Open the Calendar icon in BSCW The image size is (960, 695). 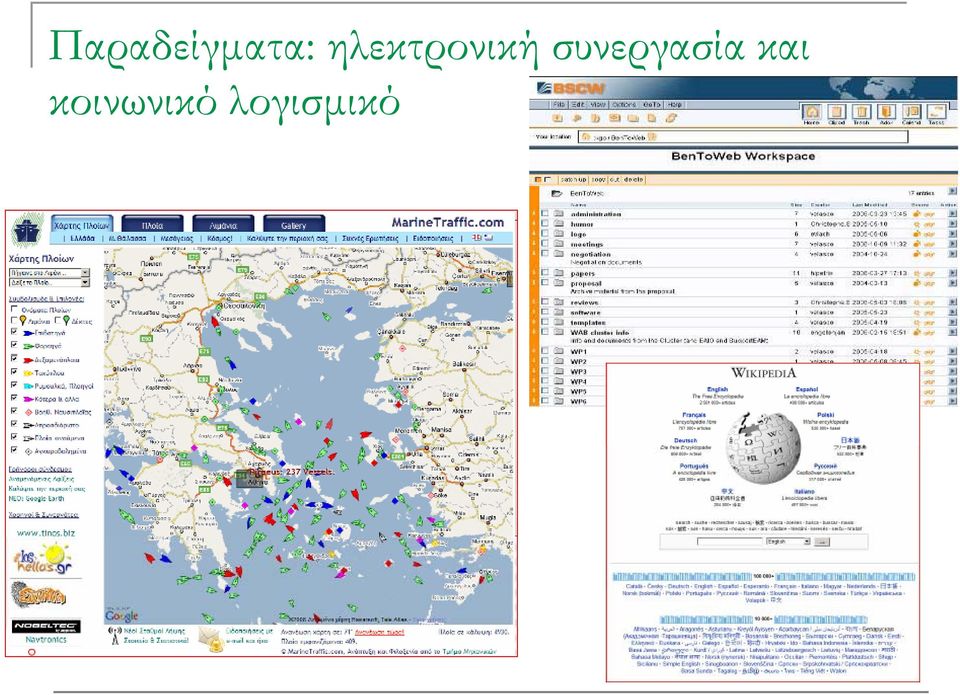coord(912,112)
